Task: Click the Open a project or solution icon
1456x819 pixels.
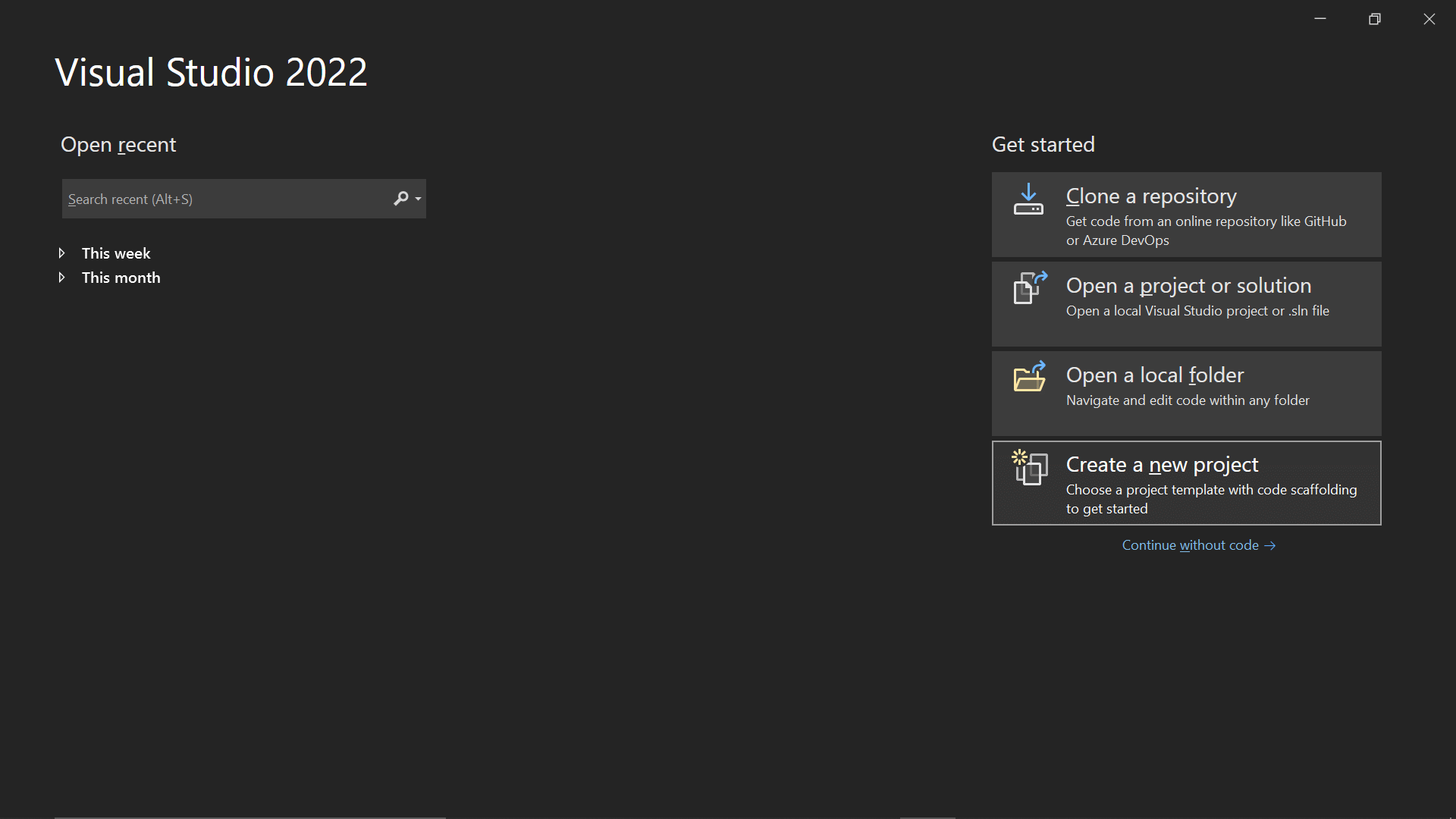Action: click(x=1029, y=289)
